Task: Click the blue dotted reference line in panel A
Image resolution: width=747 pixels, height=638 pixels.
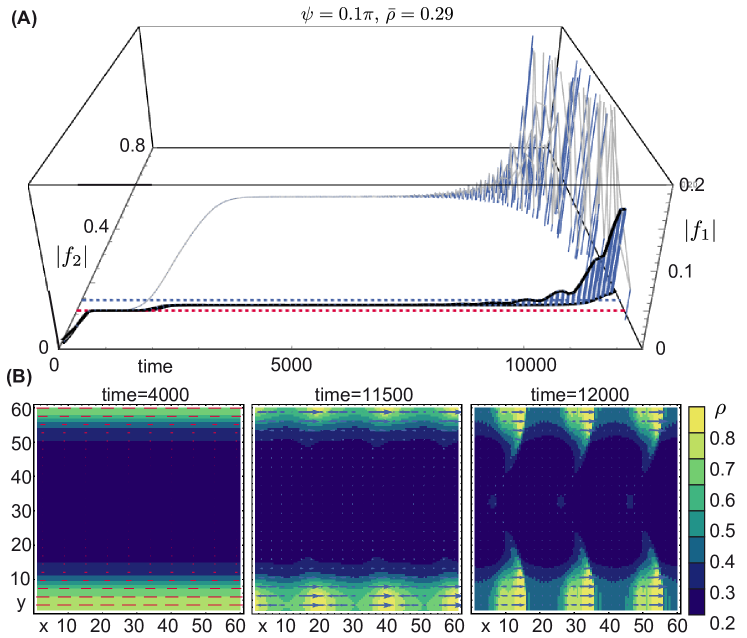Action: tap(350, 300)
